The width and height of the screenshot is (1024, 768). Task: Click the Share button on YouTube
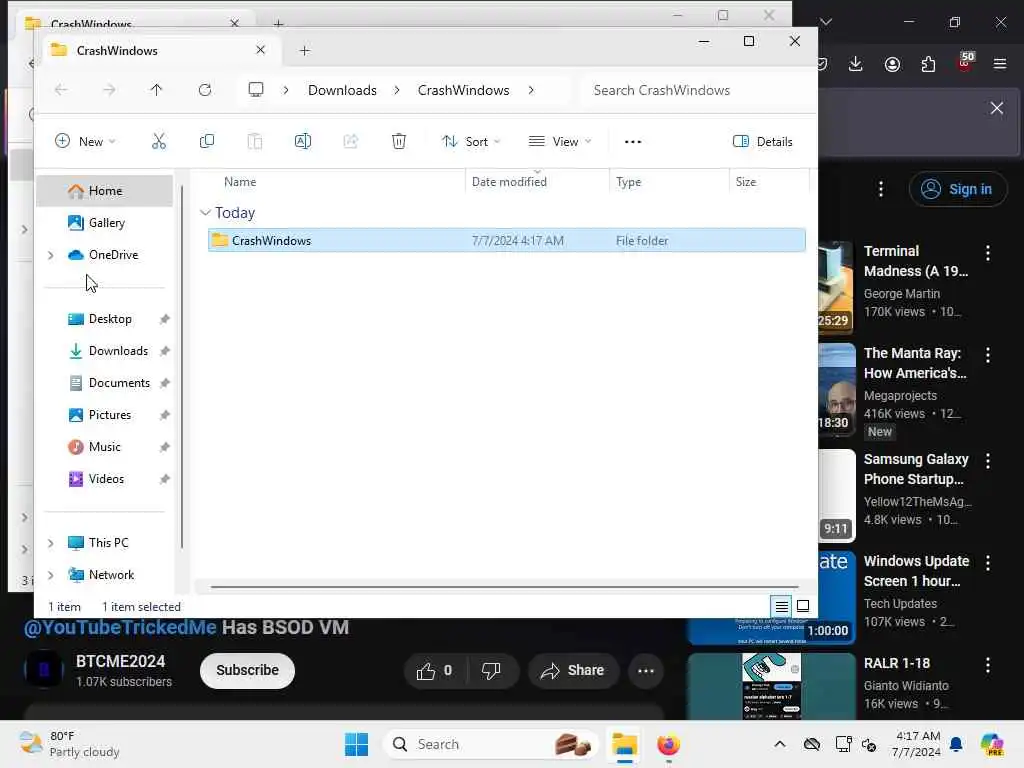573,671
